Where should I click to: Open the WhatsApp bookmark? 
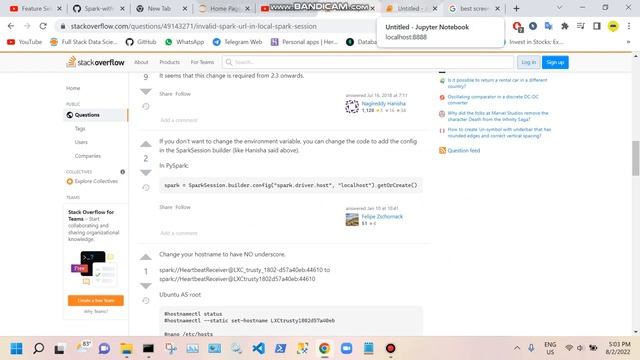tap(184, 42)
